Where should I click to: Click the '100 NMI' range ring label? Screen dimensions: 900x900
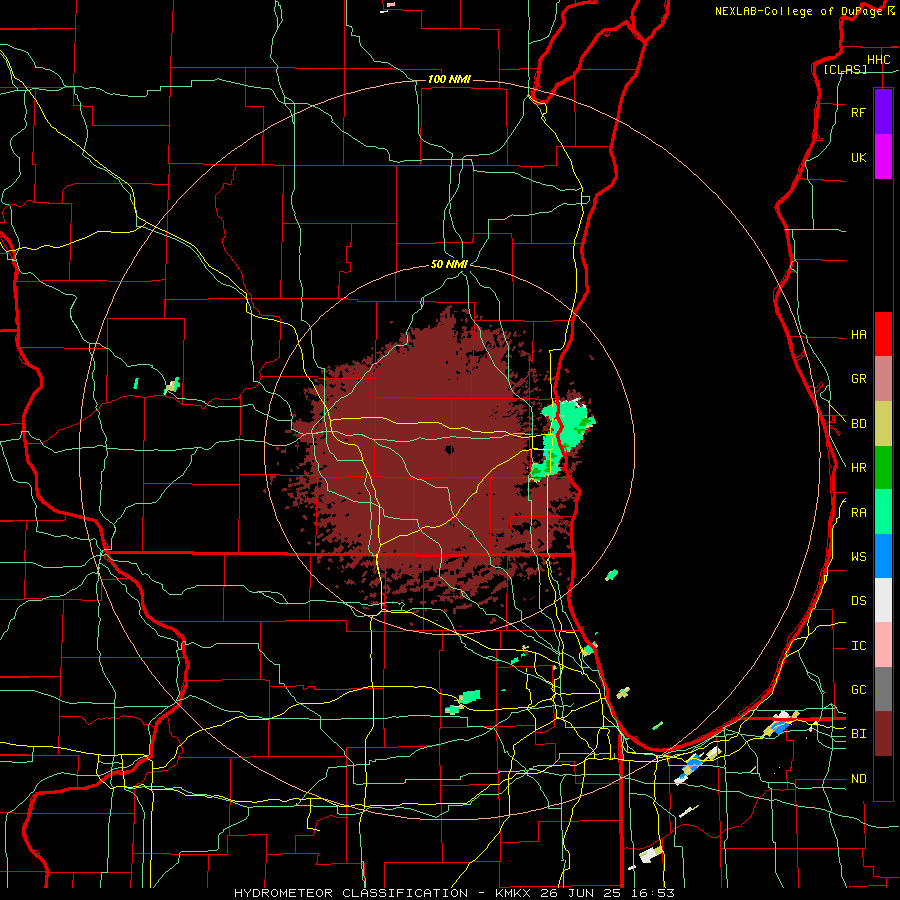[449, 79]
